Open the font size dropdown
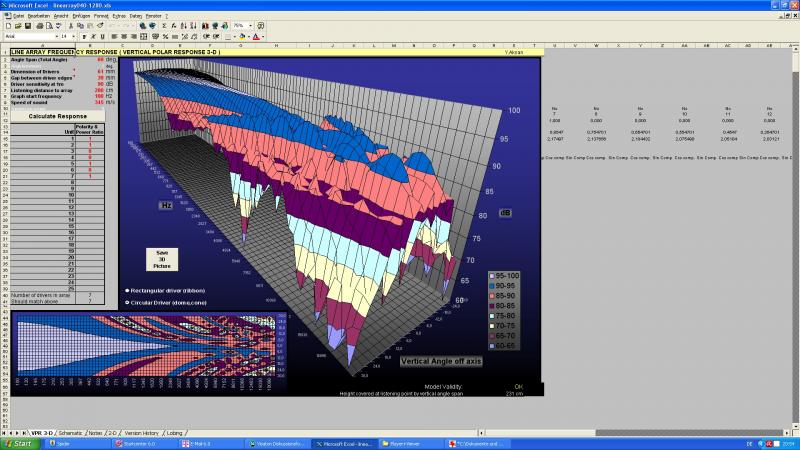The width and height of the screenshot is (800, 450). [72, 36]
